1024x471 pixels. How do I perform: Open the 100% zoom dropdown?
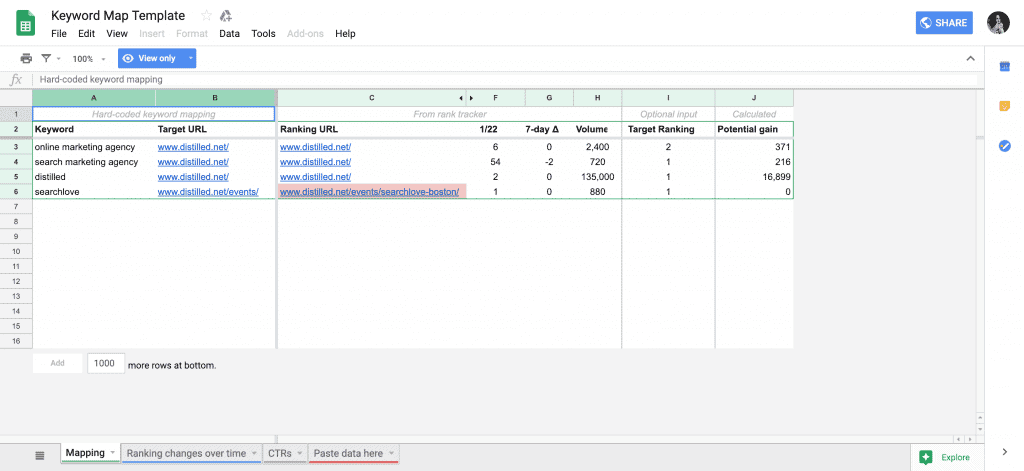[88, 59]
